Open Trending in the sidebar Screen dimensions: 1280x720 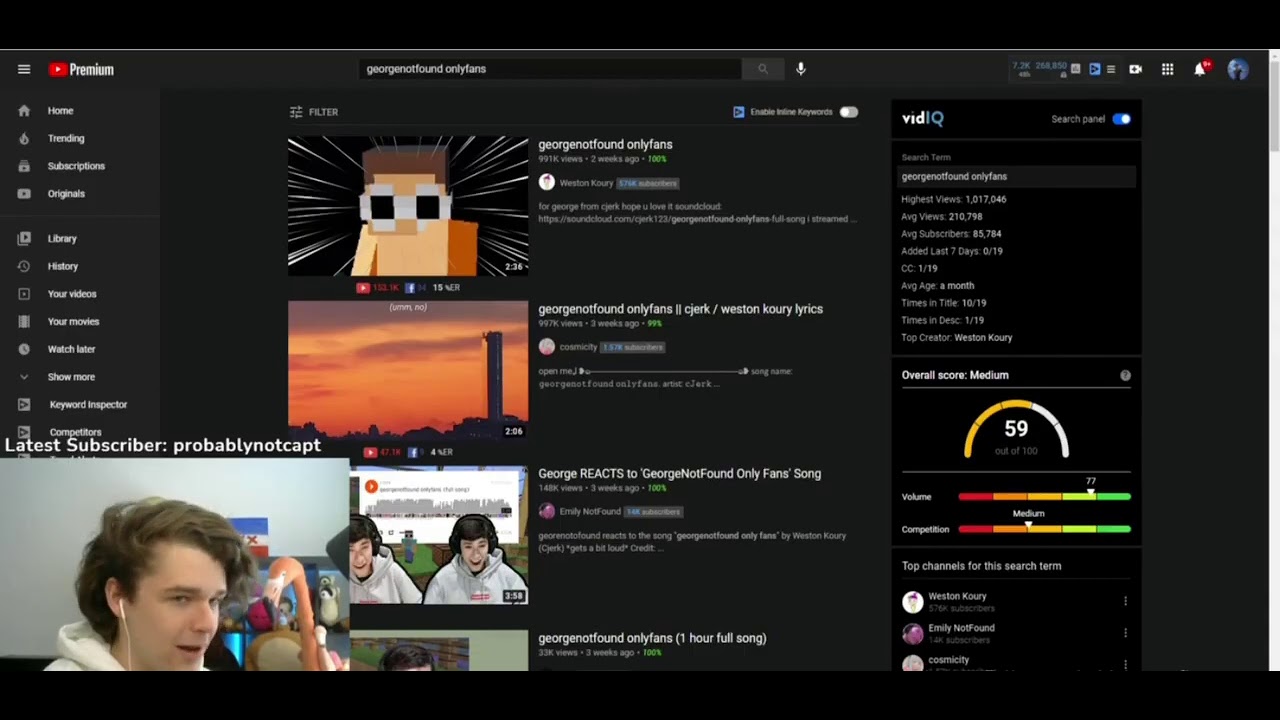pos(66,138)
